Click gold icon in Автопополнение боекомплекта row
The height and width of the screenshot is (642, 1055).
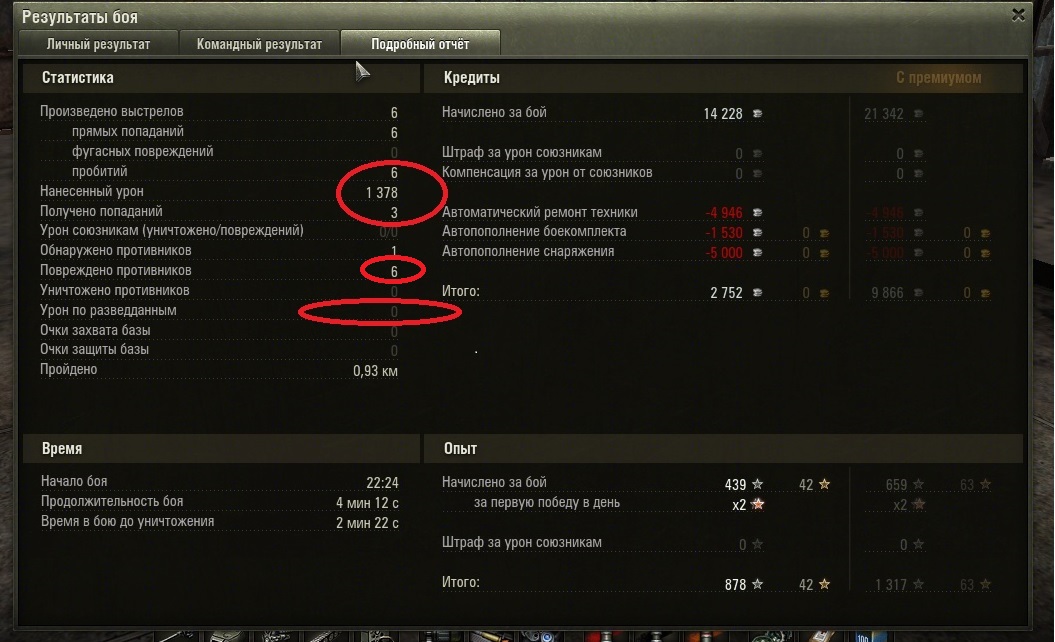[824, 233]
